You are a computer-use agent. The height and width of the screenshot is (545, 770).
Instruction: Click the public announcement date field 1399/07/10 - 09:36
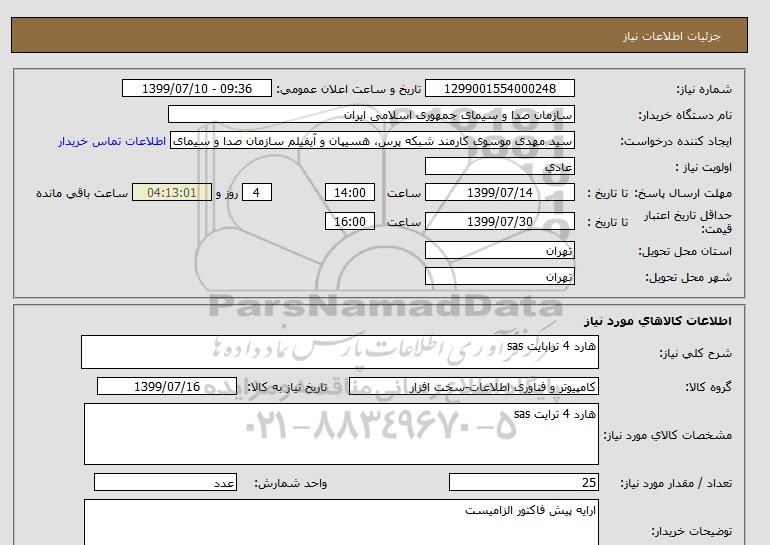point(196,88)
